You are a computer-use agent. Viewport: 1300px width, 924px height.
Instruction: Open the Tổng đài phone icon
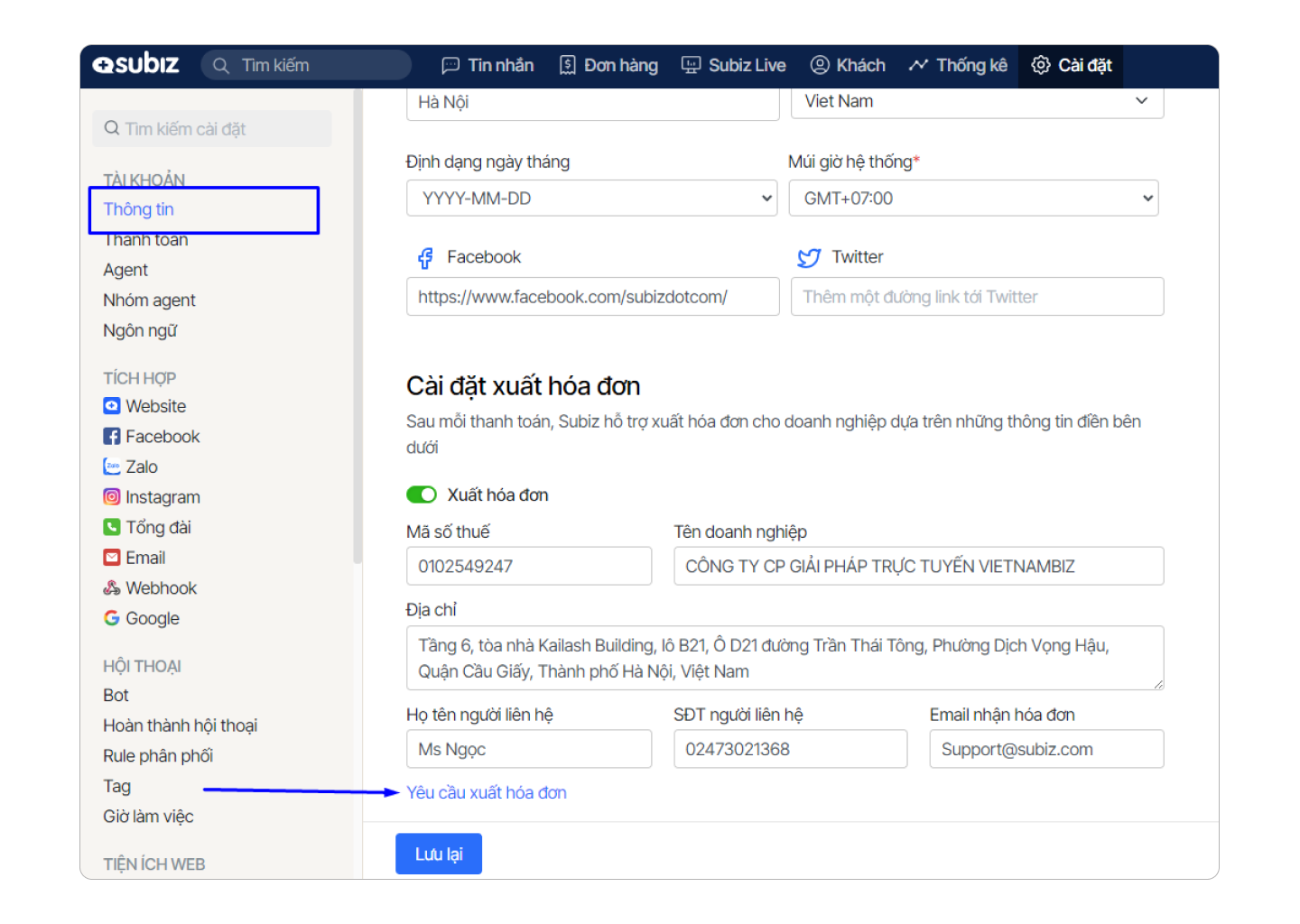coord(111,527)
